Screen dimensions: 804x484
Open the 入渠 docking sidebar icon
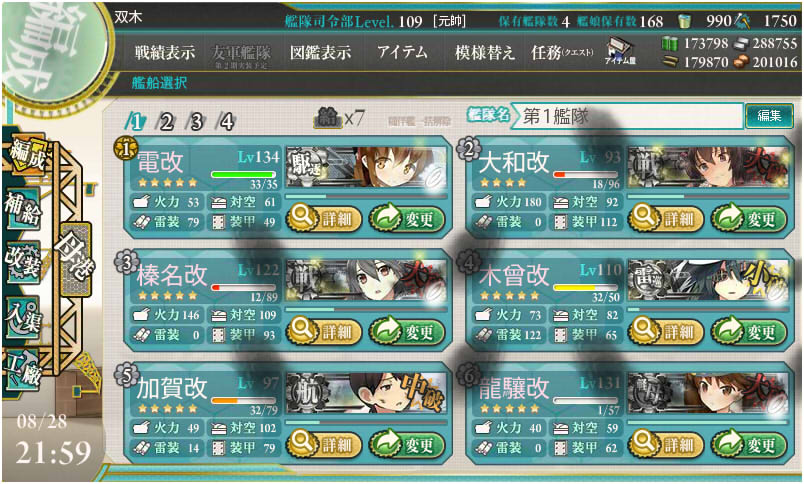click(23, 316)
